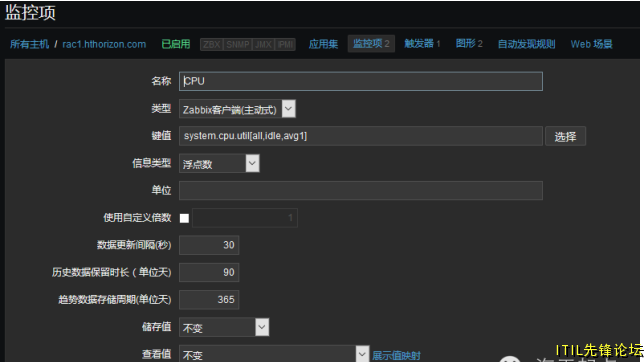Click the 趋势数据存储周期 field showing 365
The image size is (644, 362).
coord(209,300)
